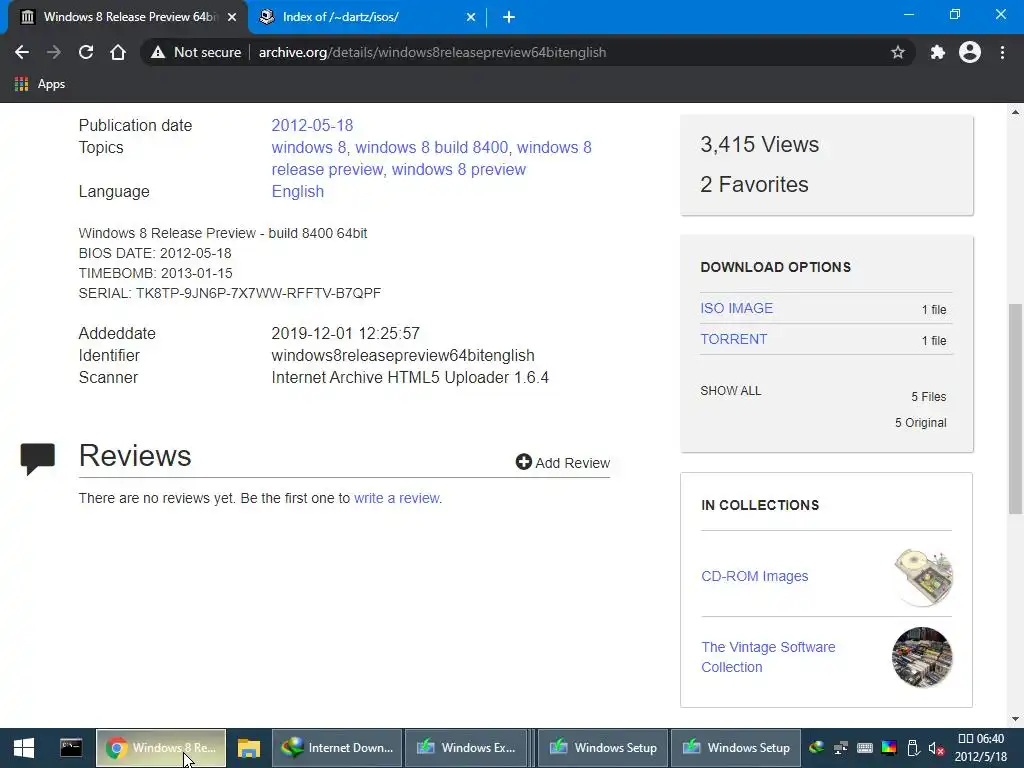Screen dimensions: 1024x768
Task: Open the Chrome profile avatar menu
Action: point(970,52)
